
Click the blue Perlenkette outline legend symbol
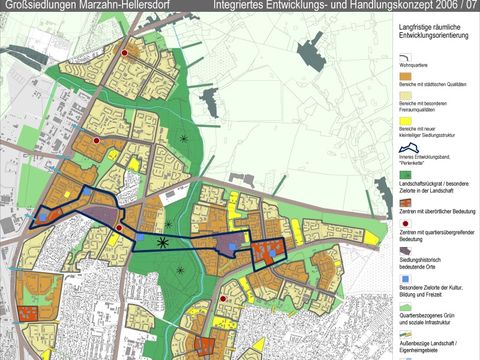point(409,148)
